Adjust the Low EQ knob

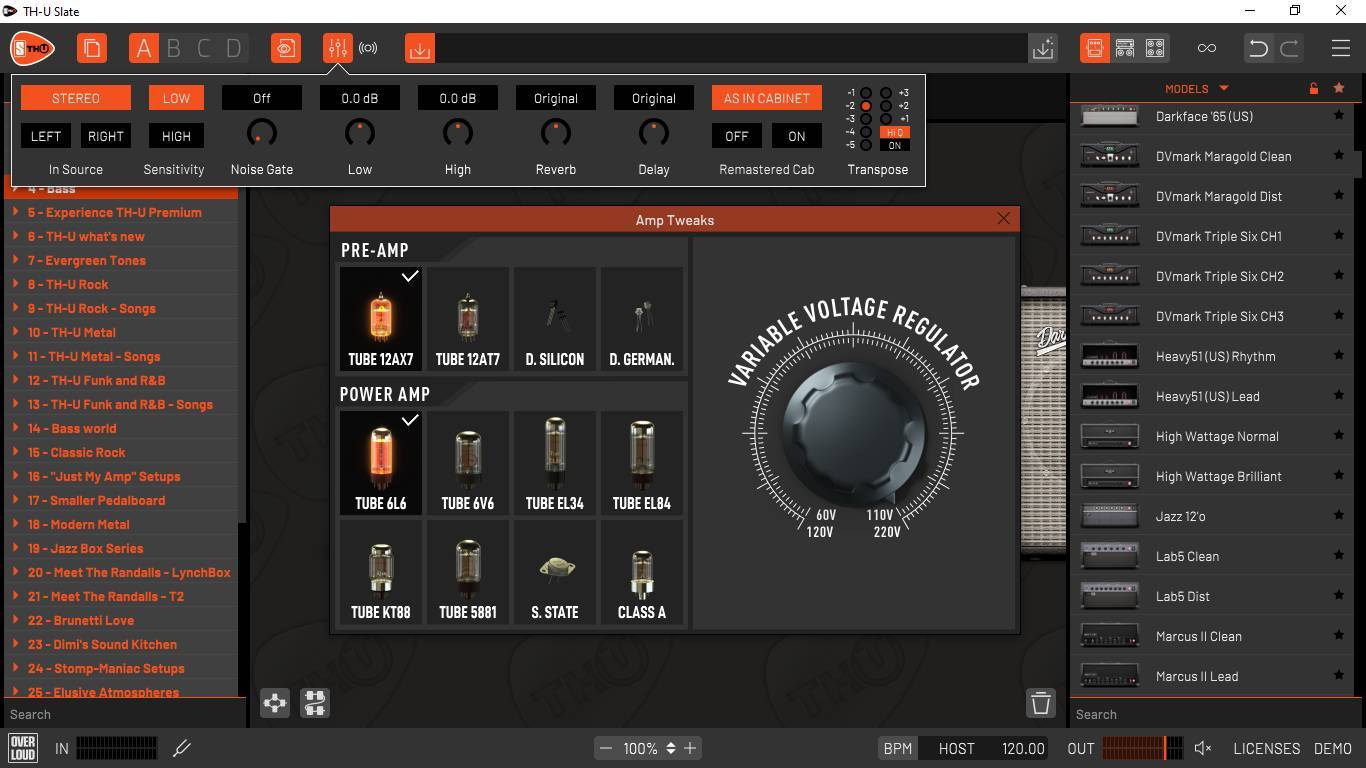click(x=360, y=134)
